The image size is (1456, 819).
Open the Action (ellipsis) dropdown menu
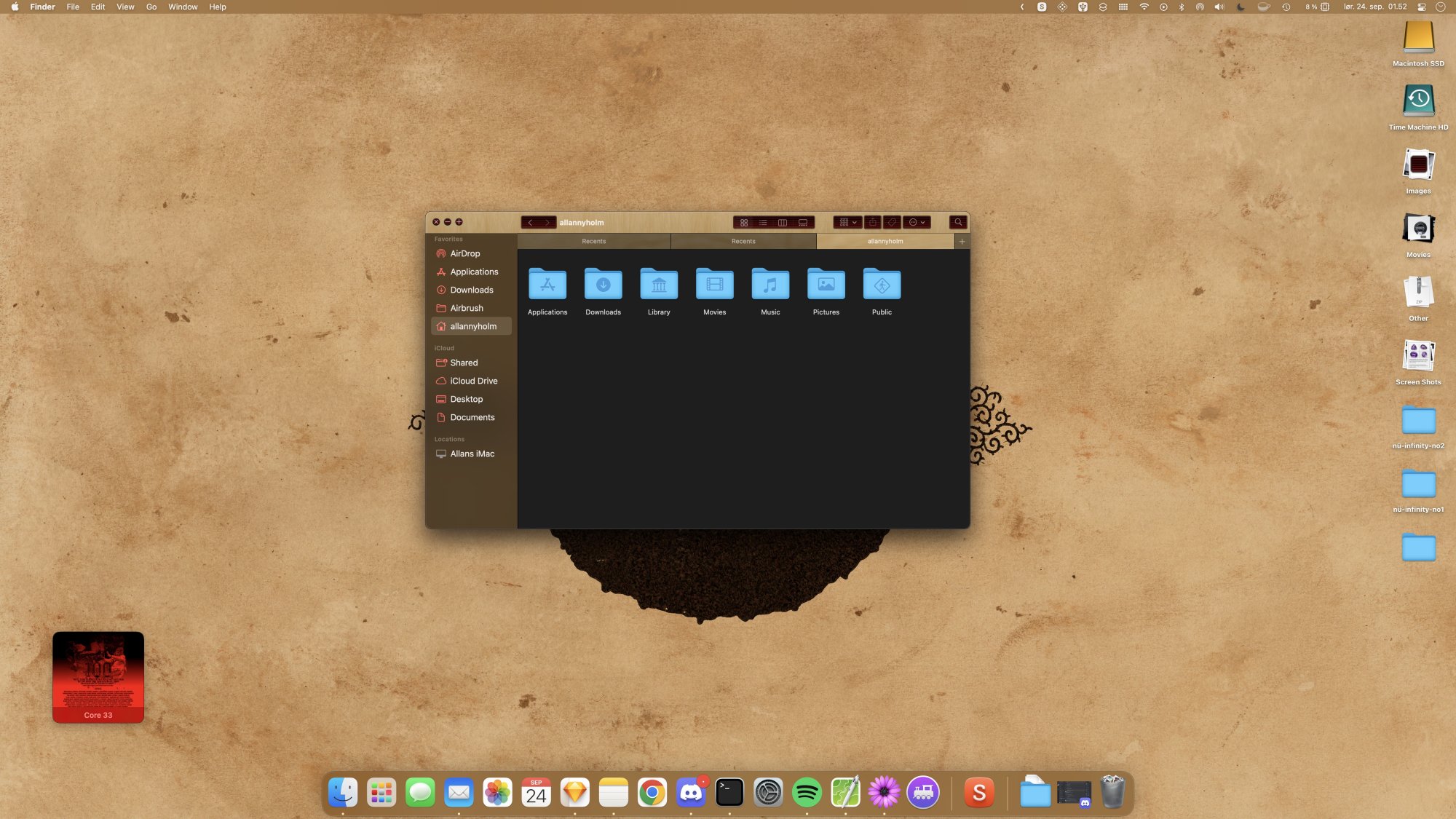(x=917, y=223)
